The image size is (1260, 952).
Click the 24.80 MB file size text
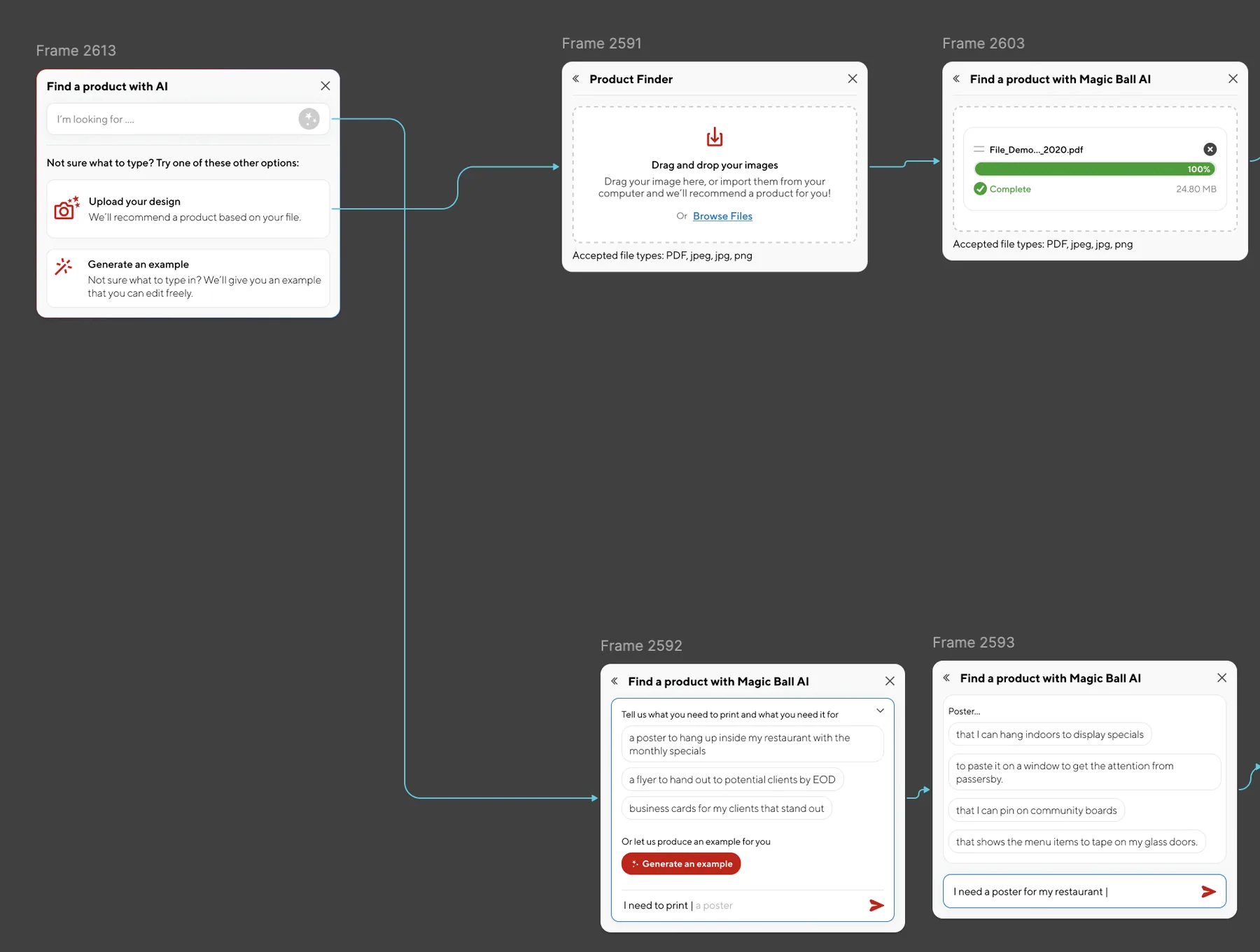[x=1196, y=189]
